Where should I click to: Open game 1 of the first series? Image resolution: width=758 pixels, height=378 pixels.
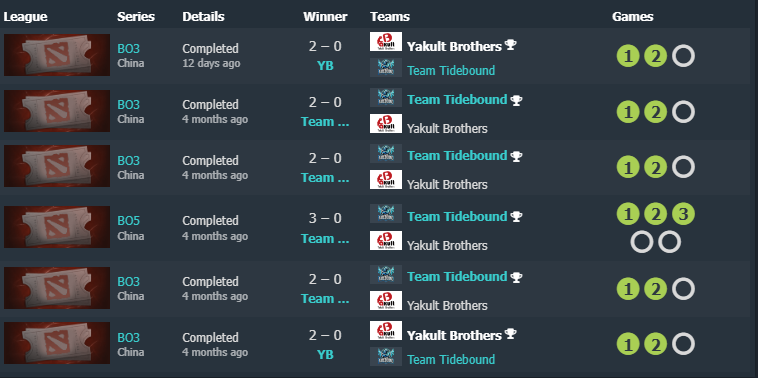click(x=628, y=56)
